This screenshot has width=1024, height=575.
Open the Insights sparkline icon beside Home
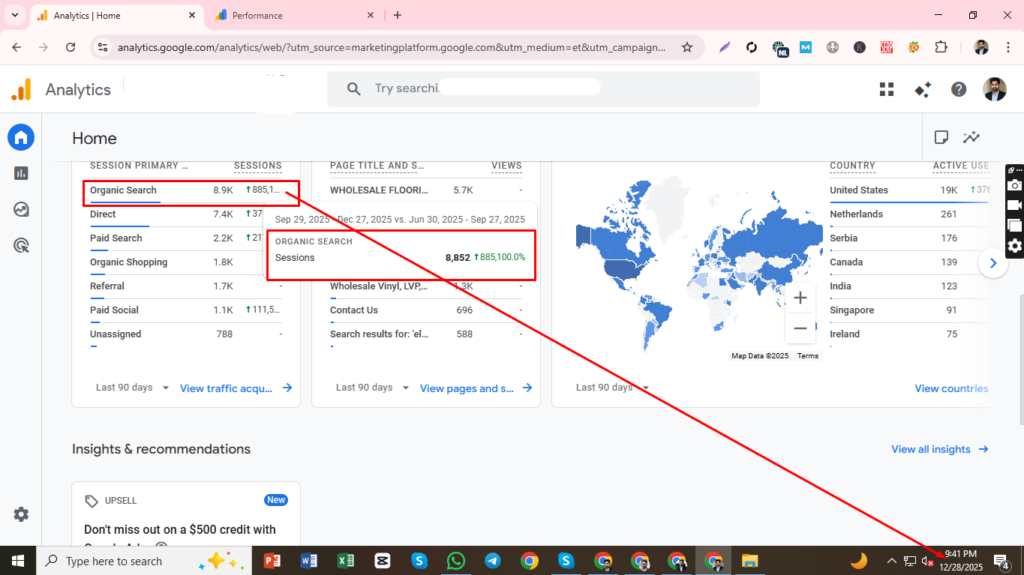point(971,138)
